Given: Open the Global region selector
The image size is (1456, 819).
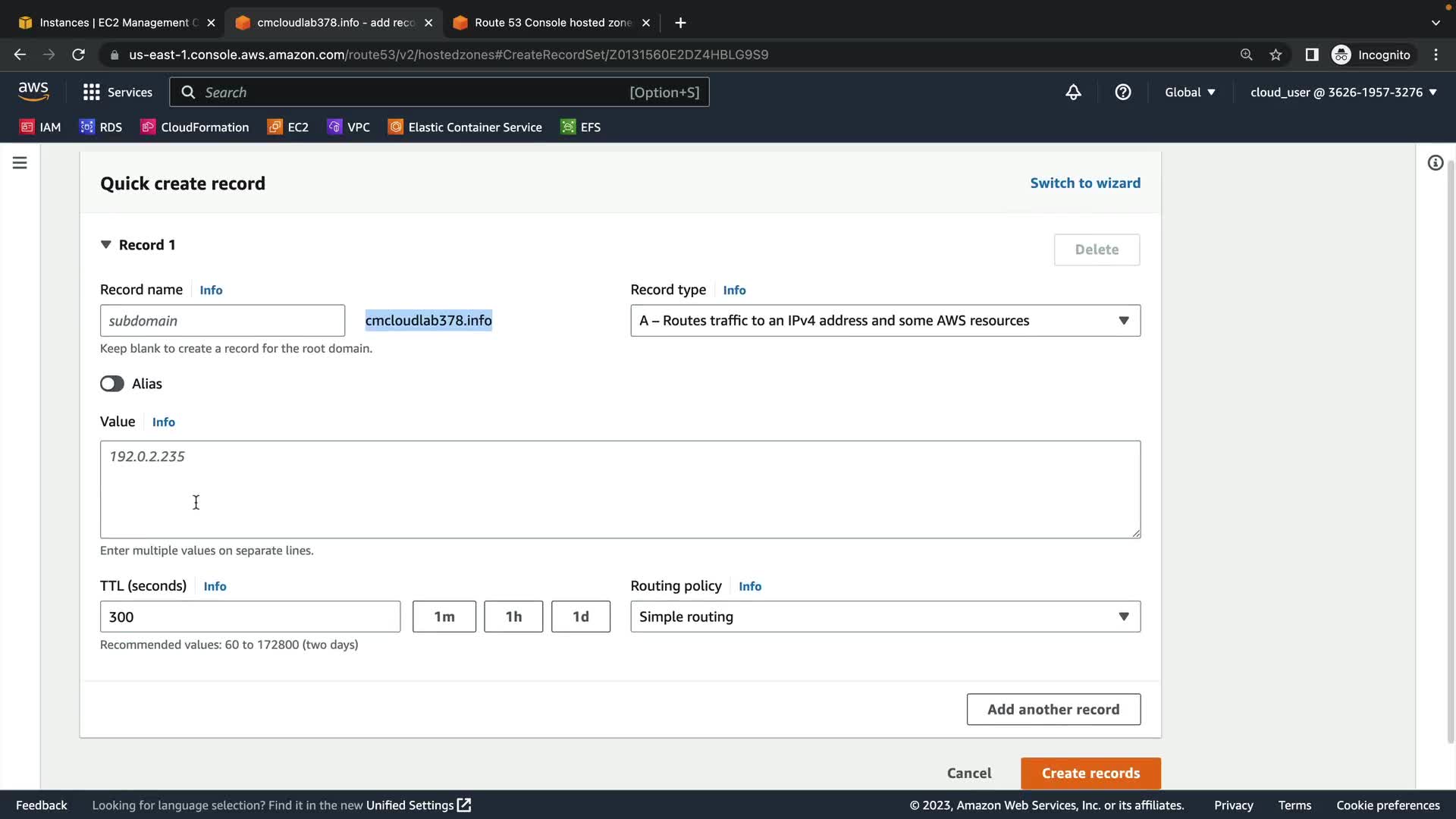Looking at the screenshot, I should coord(1190,93).
